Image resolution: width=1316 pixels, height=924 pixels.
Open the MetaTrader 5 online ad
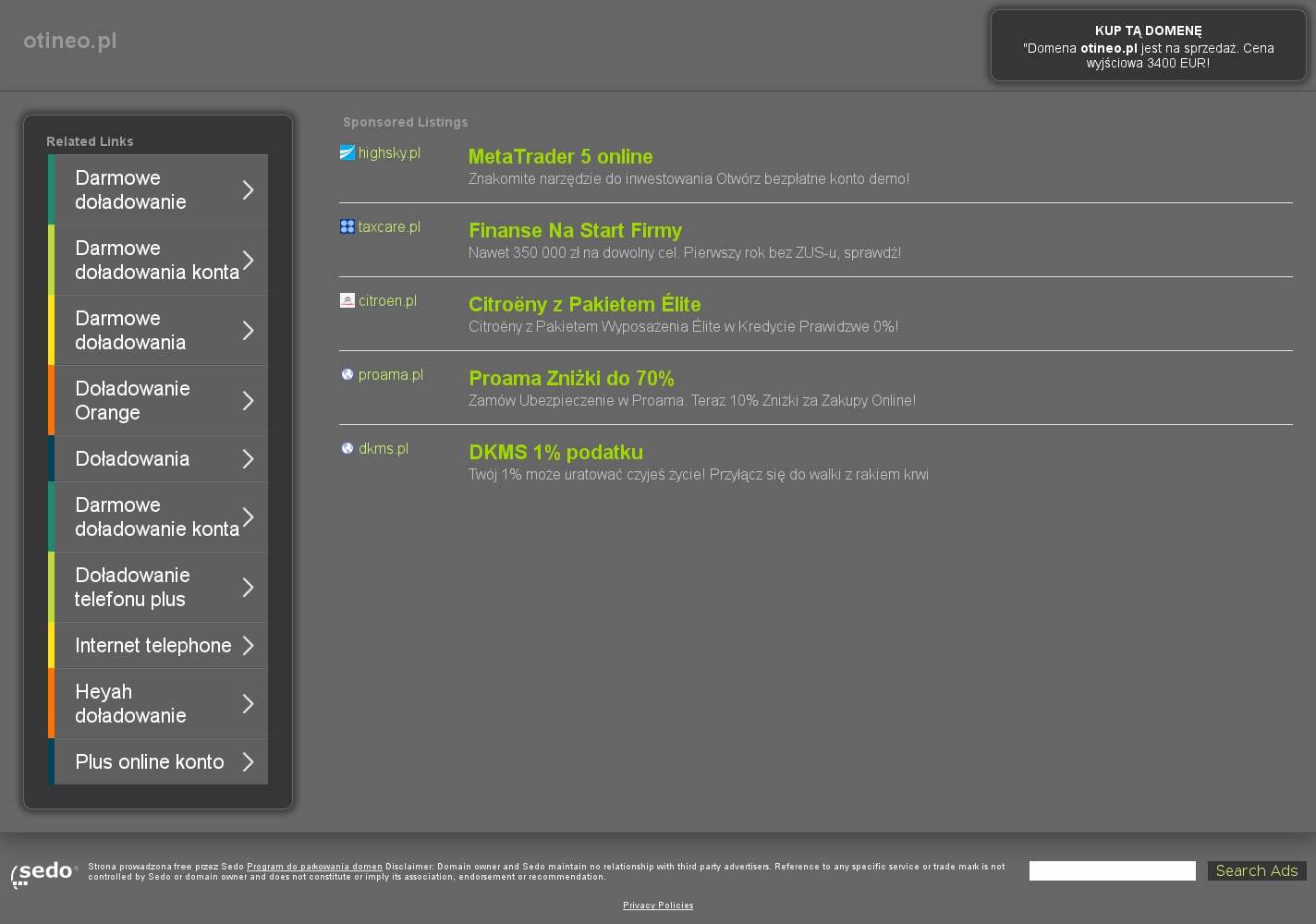pyautogui.click(x=560, y=157)
